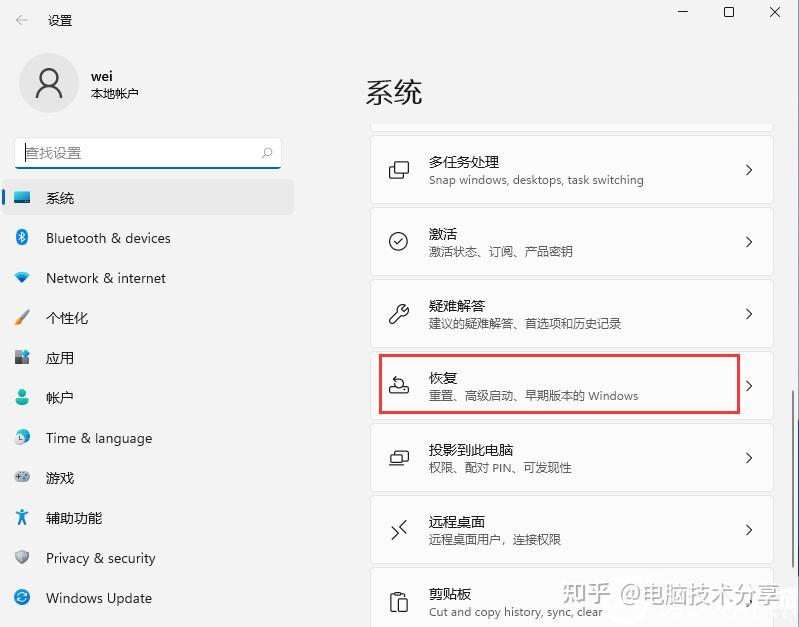The height and width of the screenshot is (627, 799).
Task: Open 辅助功能 settings label
Action: [x=74, y=518]
